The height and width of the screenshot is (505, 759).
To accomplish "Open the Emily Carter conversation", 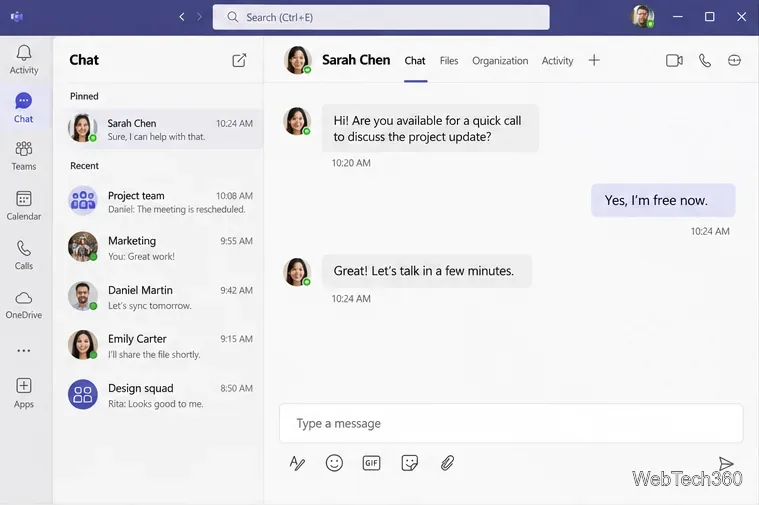I will click(x=159, y=346).
